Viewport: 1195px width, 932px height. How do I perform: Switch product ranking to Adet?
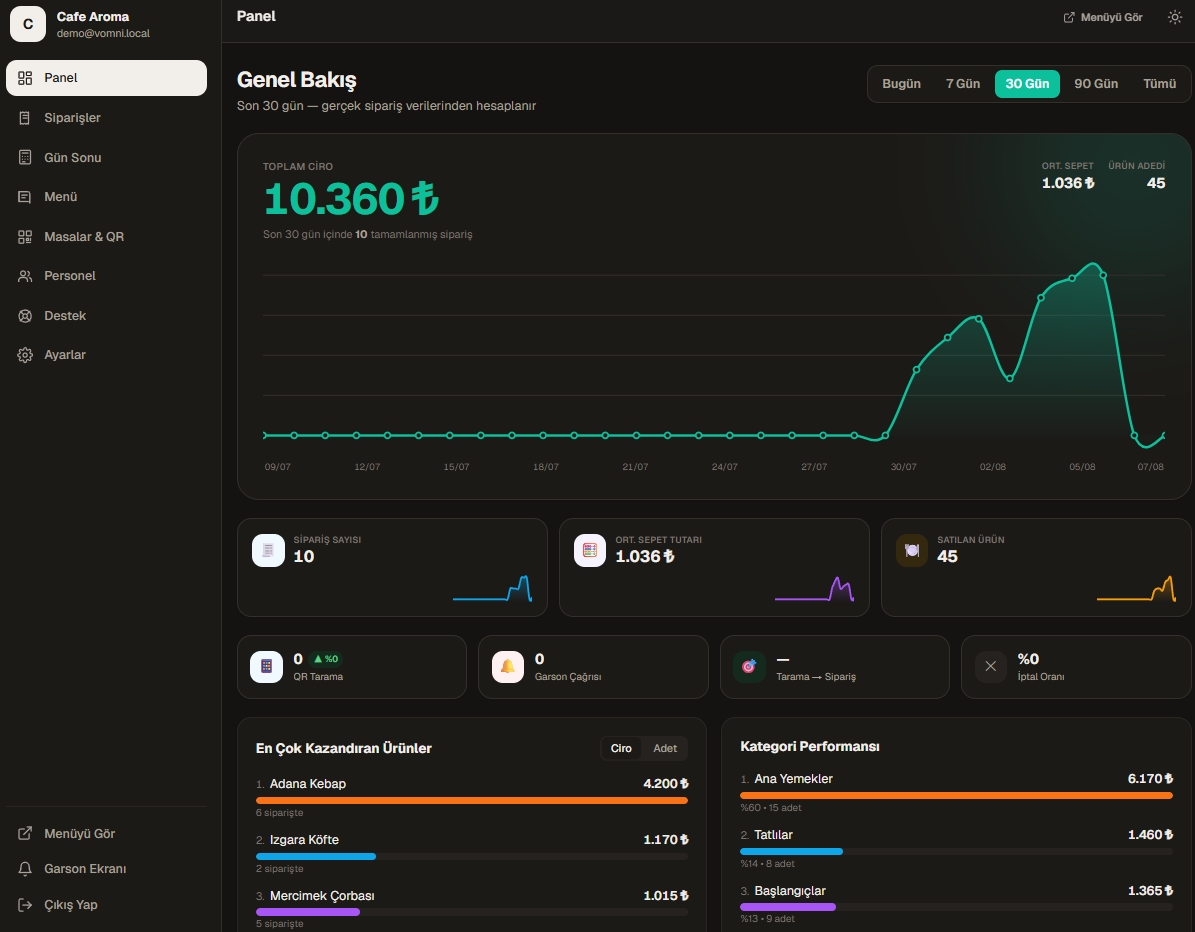click(665, 748)
